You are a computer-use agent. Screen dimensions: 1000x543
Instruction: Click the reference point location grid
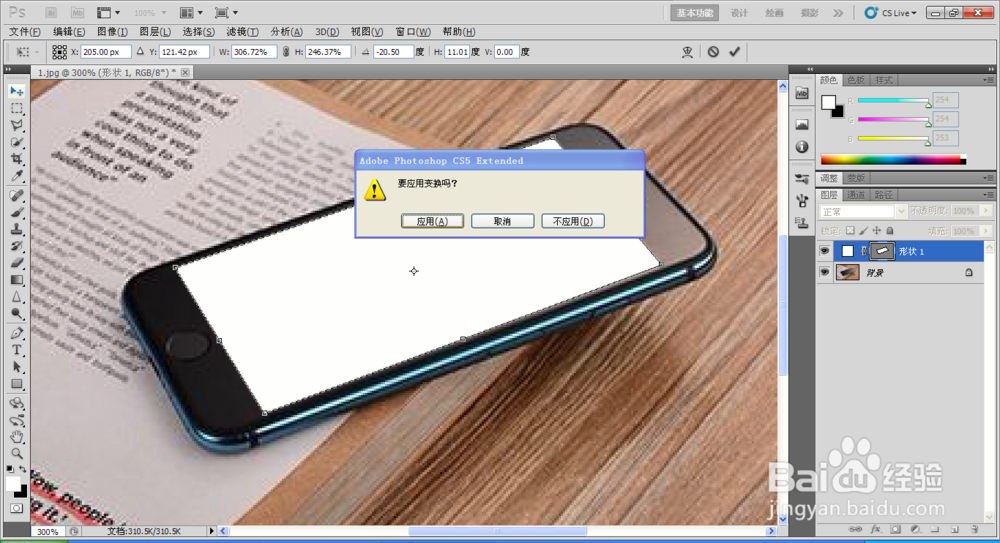coord(59,52)
